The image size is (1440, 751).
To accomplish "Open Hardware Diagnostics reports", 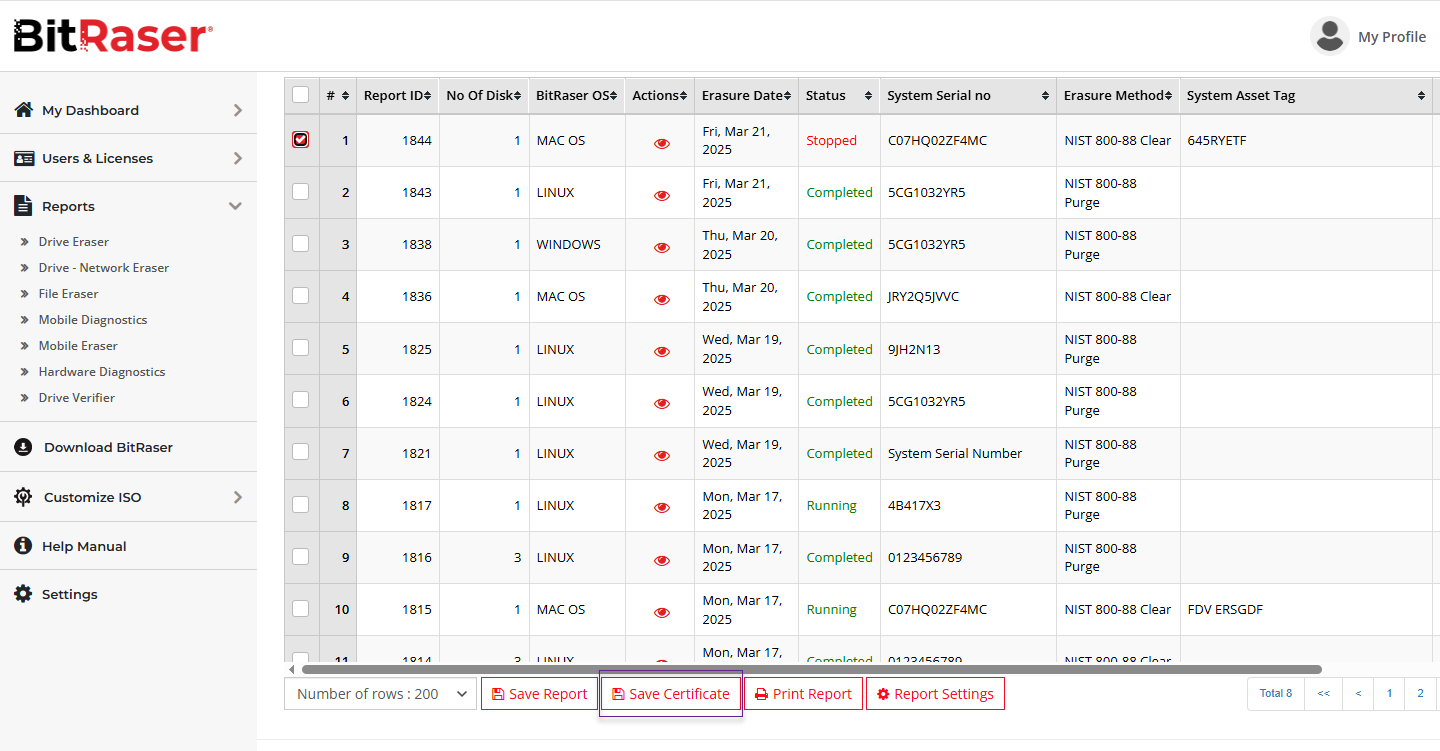I will tap(102, 372).
